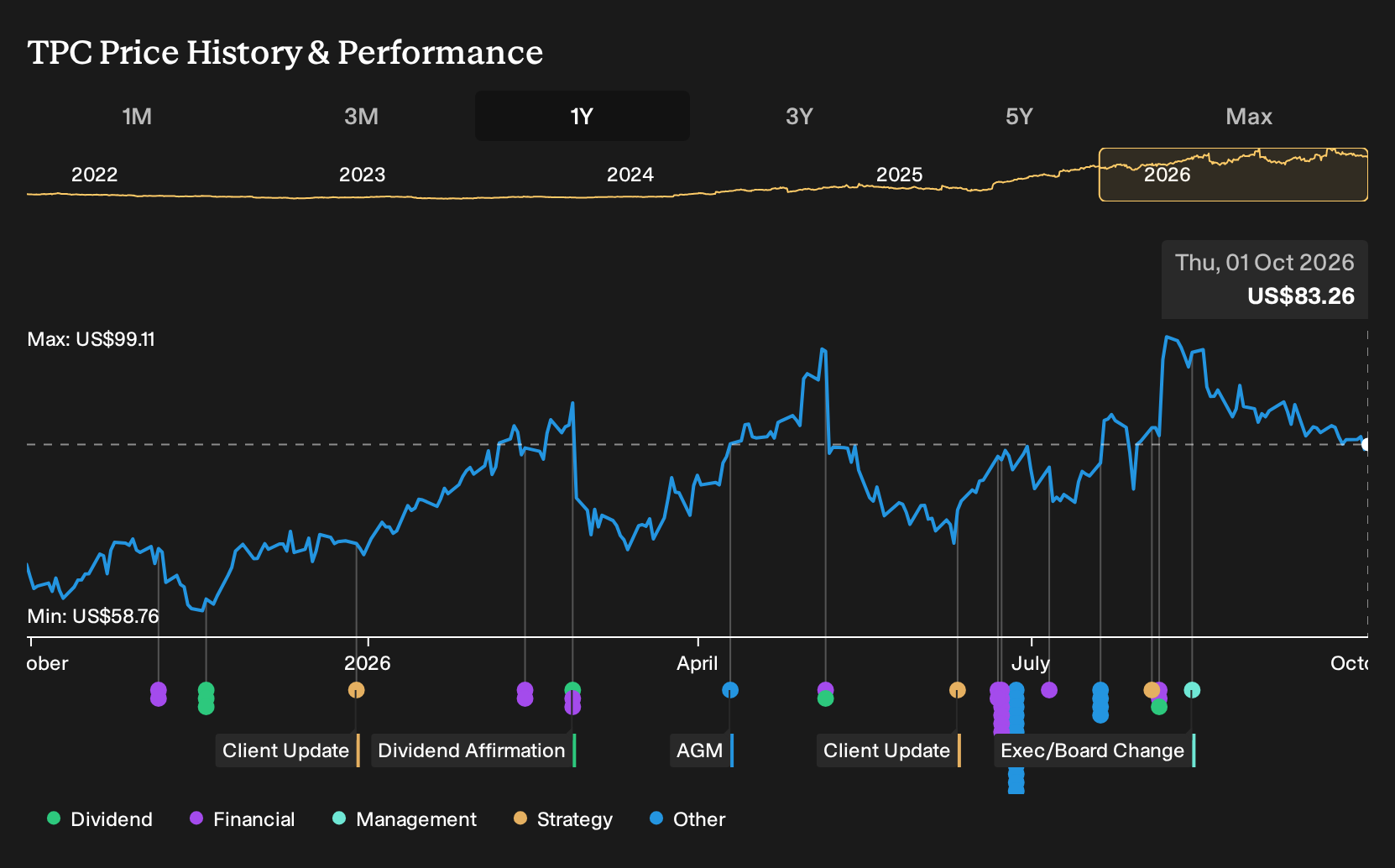Screen dimensions: 1395x868
Task: Jump to 2023 in the overview chart
Action: [x=362, y=175]
